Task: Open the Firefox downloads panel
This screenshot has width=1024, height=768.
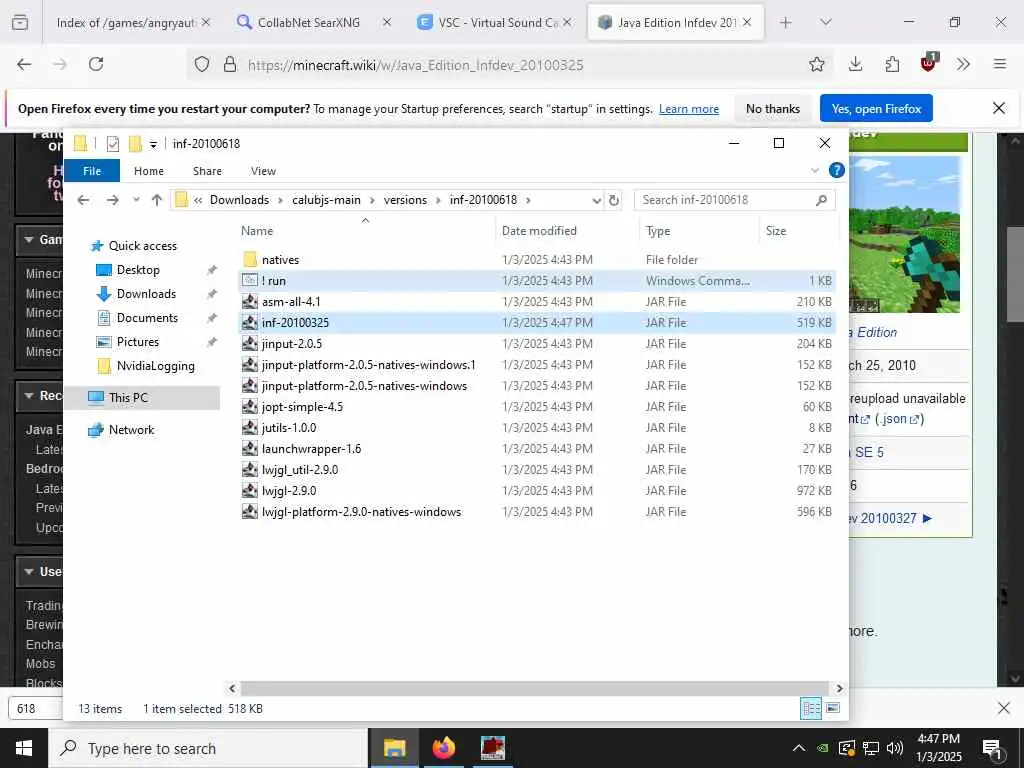Action: 856,64
